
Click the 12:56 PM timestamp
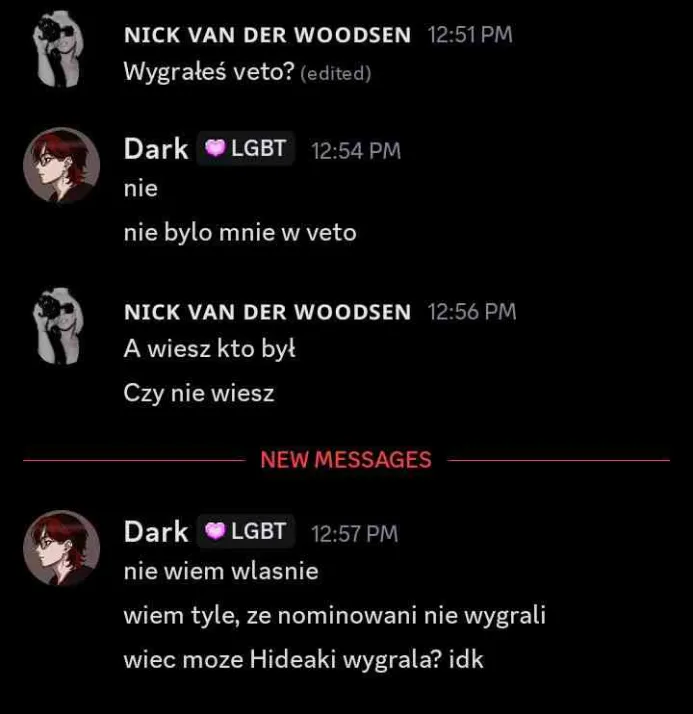[472, 312]
